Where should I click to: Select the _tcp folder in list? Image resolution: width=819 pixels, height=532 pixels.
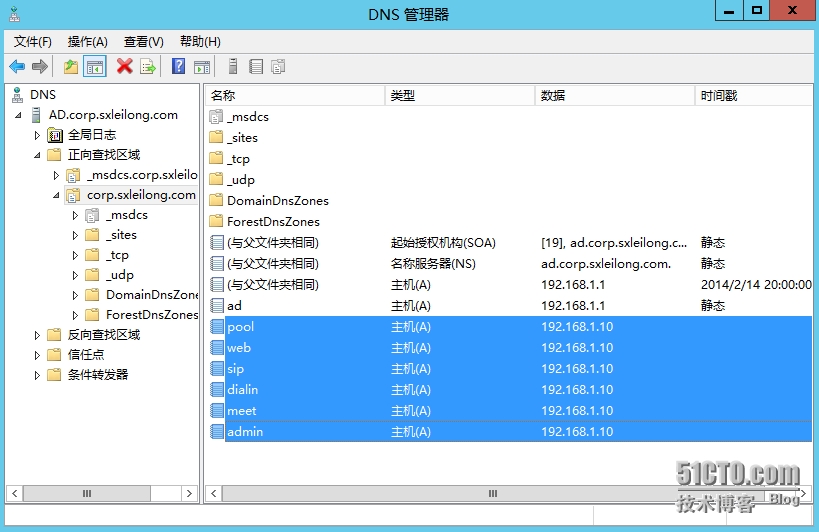tap(238, 159)
